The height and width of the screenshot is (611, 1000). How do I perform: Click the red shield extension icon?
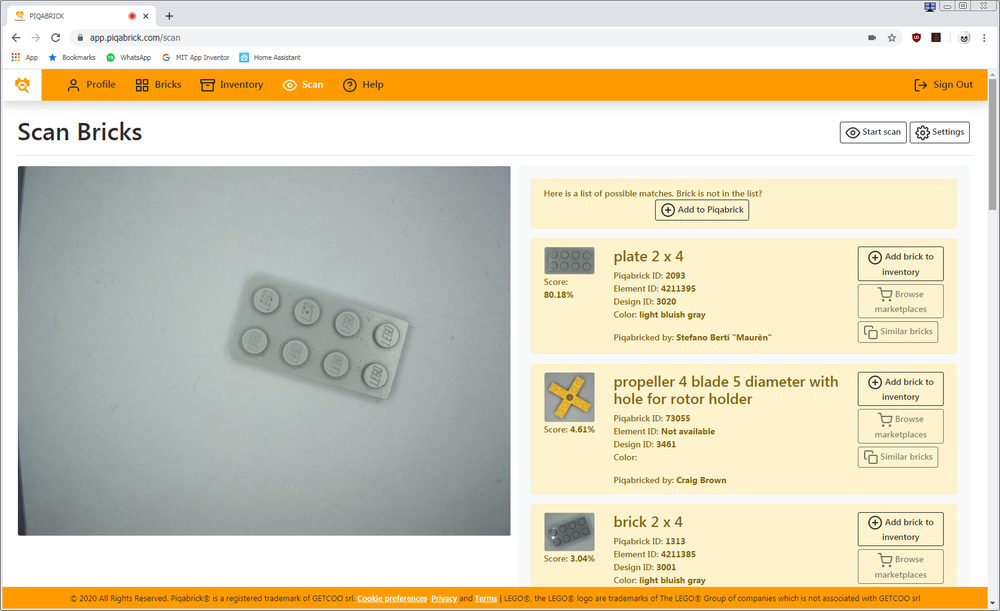pos(916,38)
